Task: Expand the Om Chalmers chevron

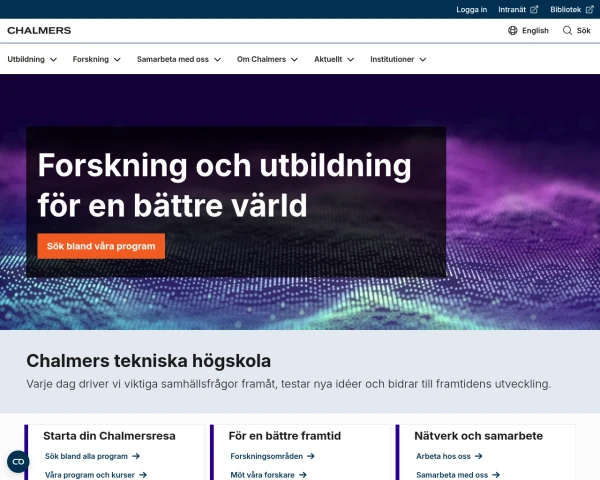Action: (294, 60)
